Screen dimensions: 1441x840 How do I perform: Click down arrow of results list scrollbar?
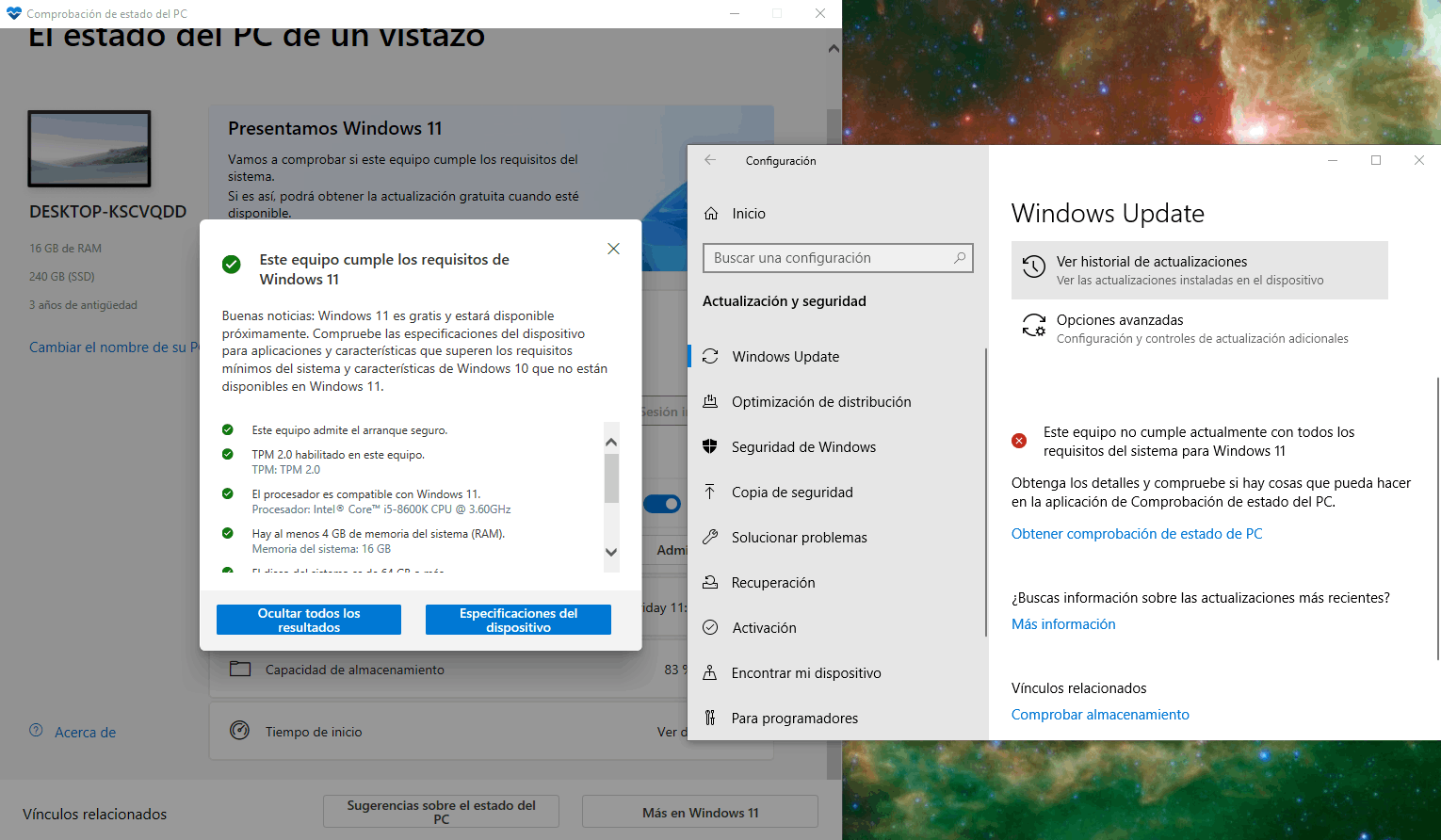click(611, 553)
